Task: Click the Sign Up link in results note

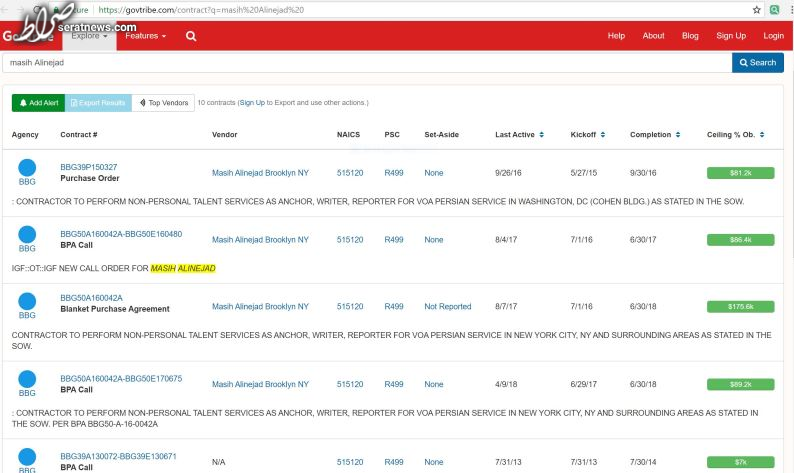Action: pos(252,103)
